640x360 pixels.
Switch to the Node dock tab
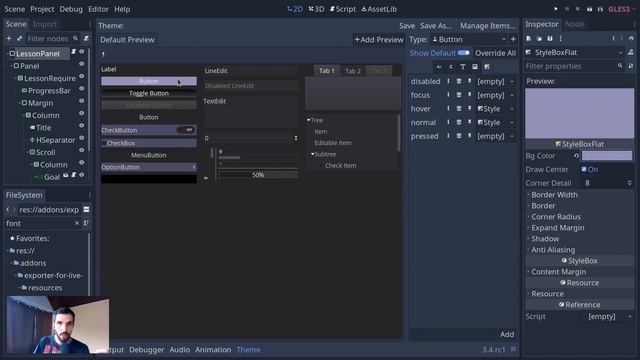575,24
